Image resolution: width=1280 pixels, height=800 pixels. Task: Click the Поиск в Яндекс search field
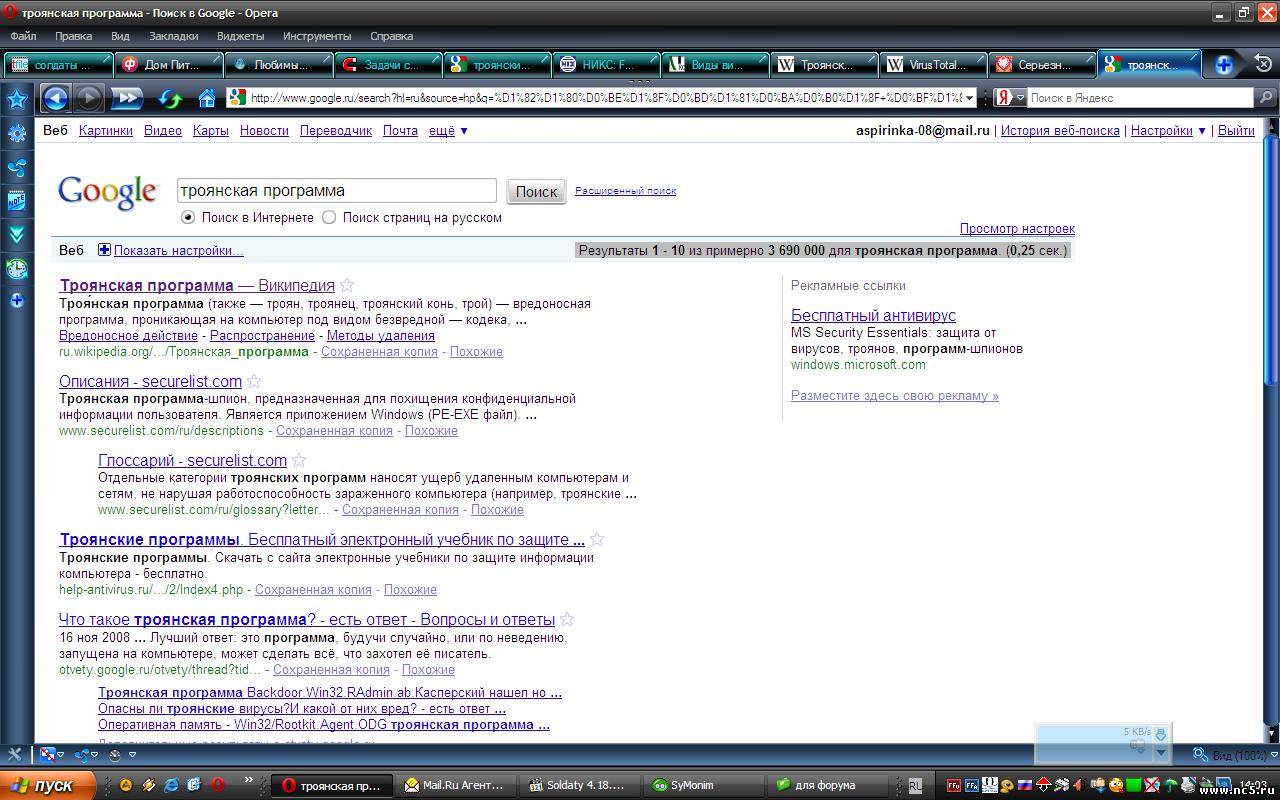(1140, 98)
